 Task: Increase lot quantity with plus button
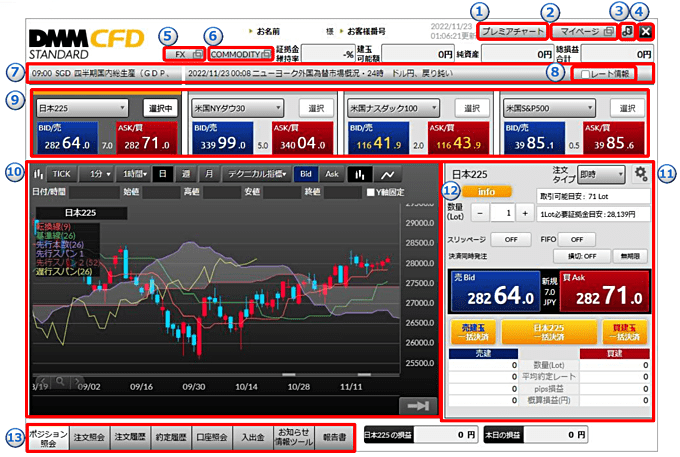(525, 213)
